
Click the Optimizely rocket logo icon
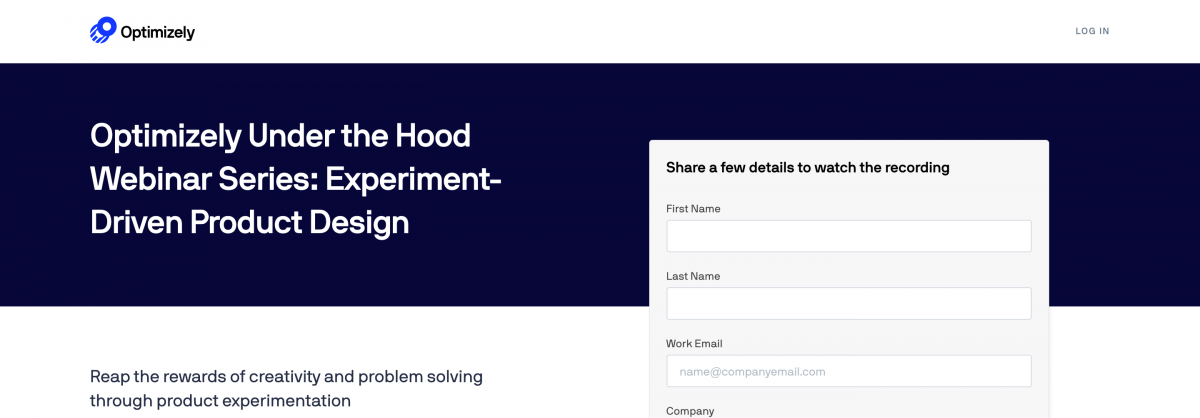tap(103, 31)
